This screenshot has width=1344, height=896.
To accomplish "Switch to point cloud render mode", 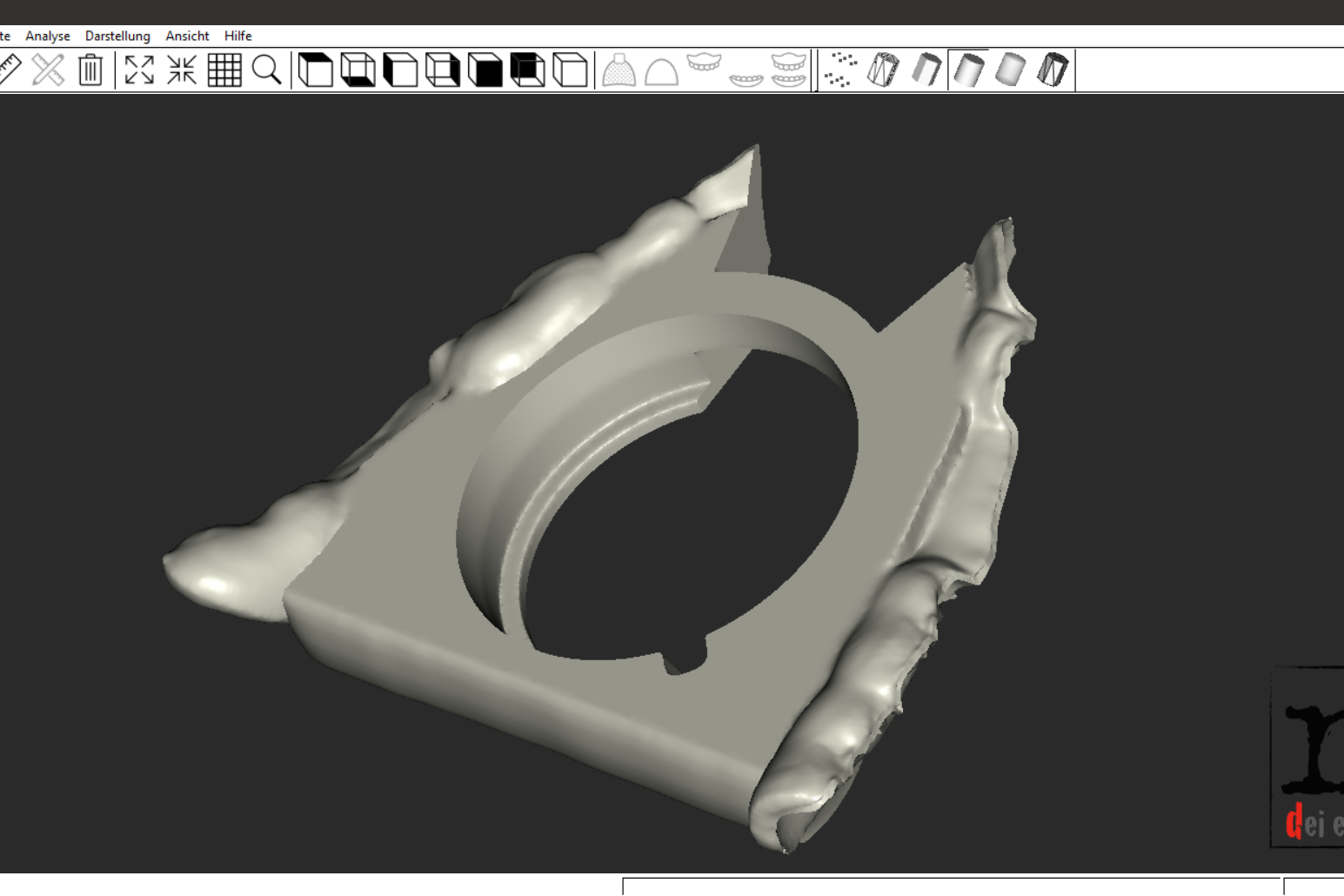I will (x=840, y=70).
